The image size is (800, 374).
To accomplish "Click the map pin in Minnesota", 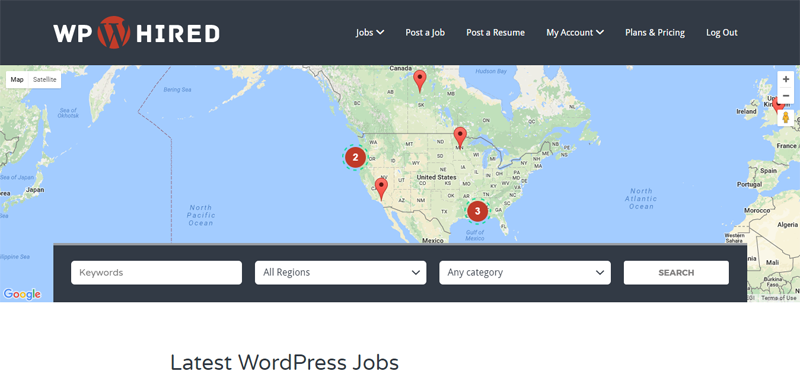I will click(460, 138).
